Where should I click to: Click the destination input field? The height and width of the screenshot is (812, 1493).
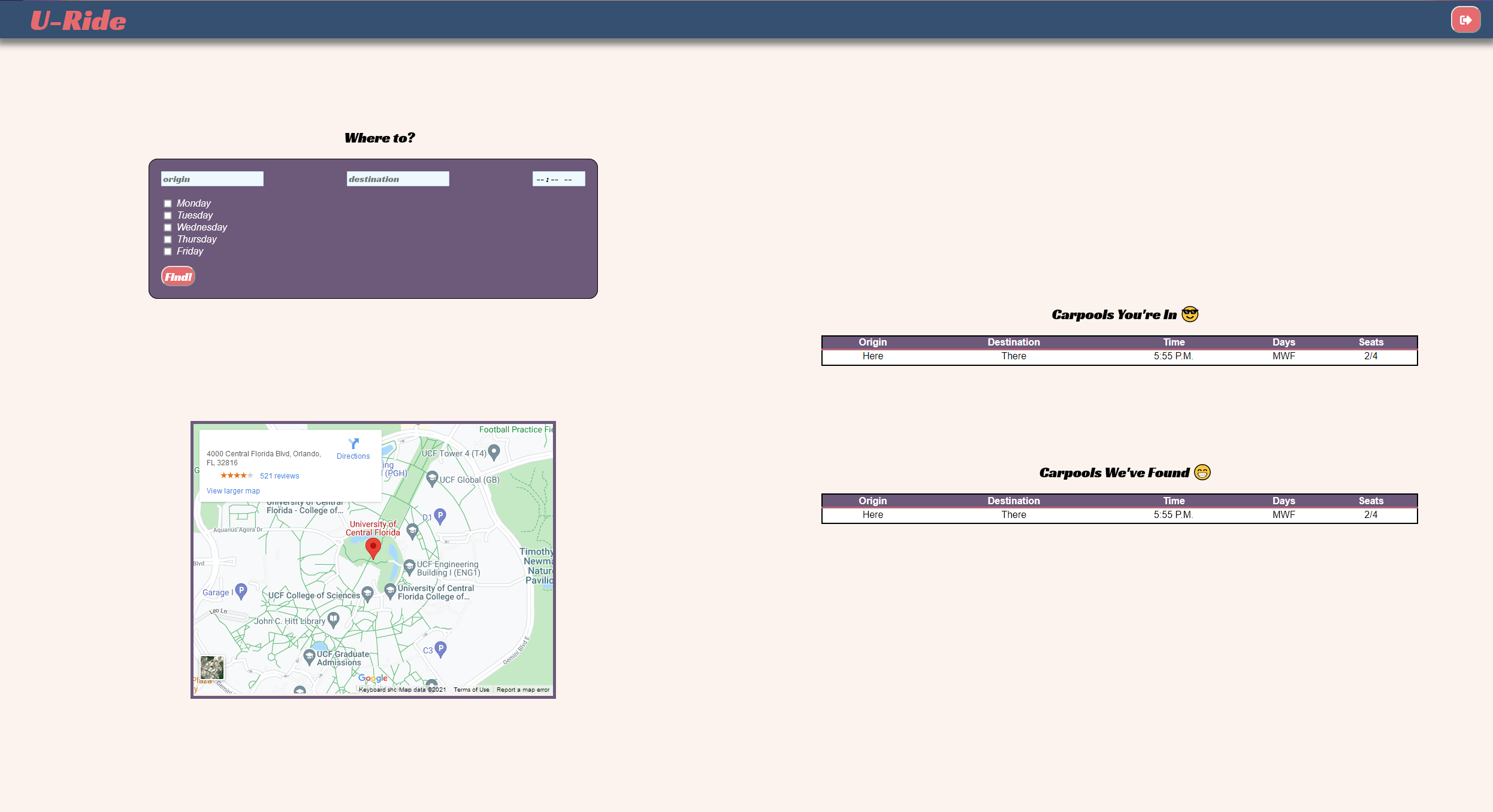398,179
